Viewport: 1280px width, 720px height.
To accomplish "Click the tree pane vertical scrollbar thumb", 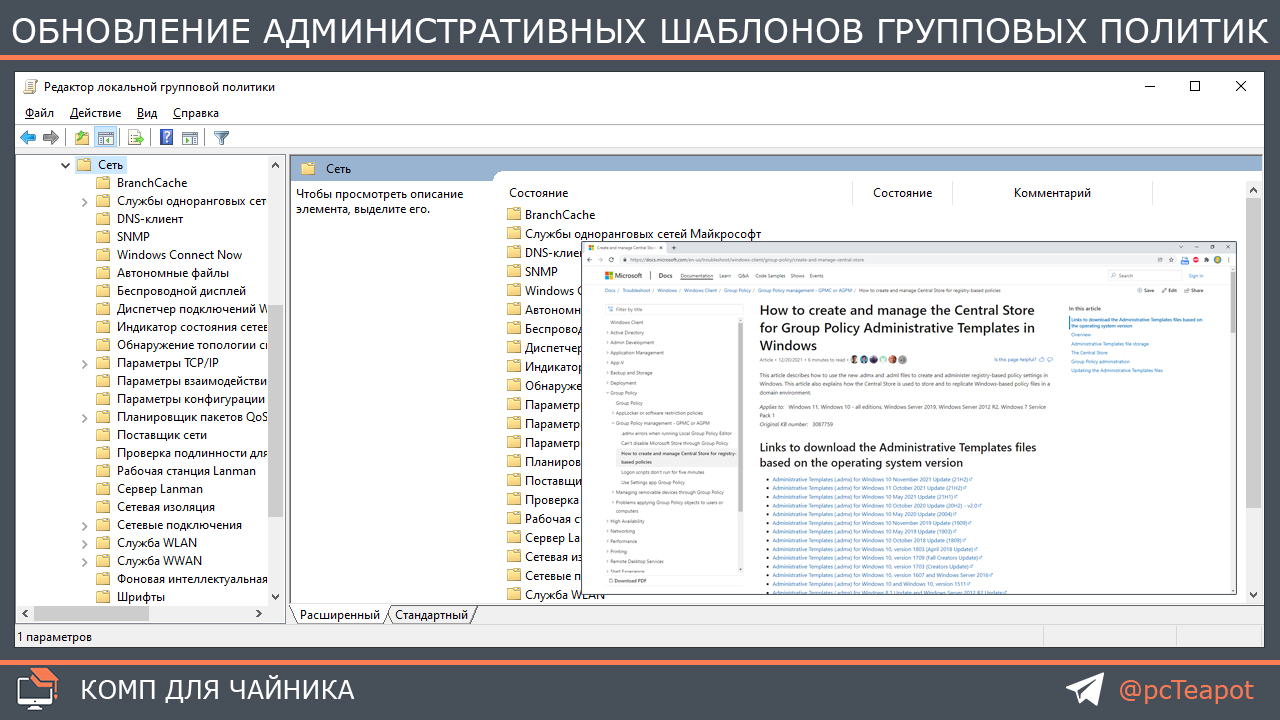I will coord(276,410).
